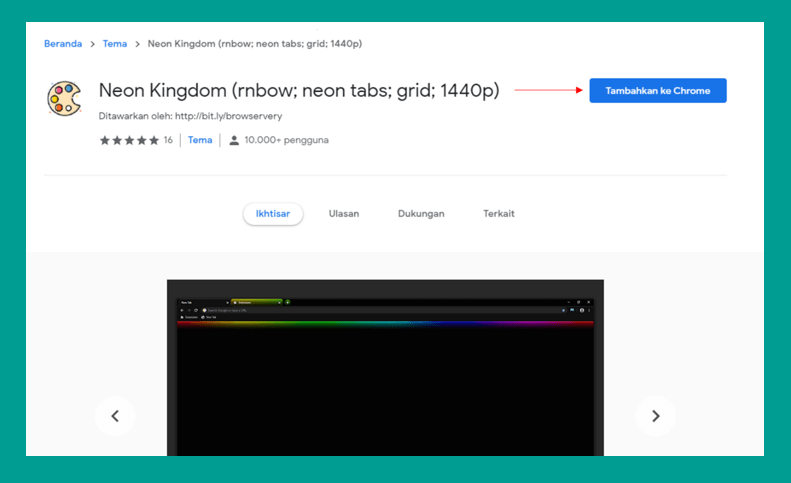This screenshot has height=483, width=791.
Task: Open the Dukungan tab
Action: tap(421, 213)
